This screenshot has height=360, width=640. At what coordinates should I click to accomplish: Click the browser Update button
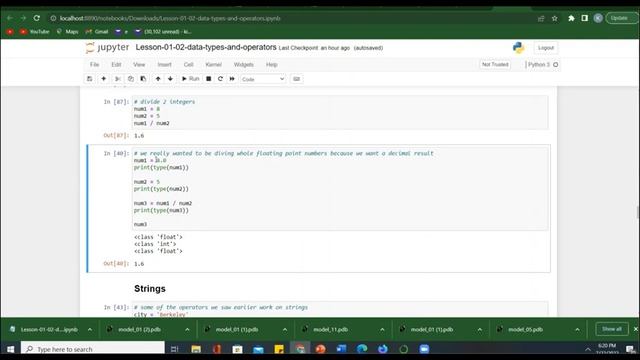coord(622,18)
